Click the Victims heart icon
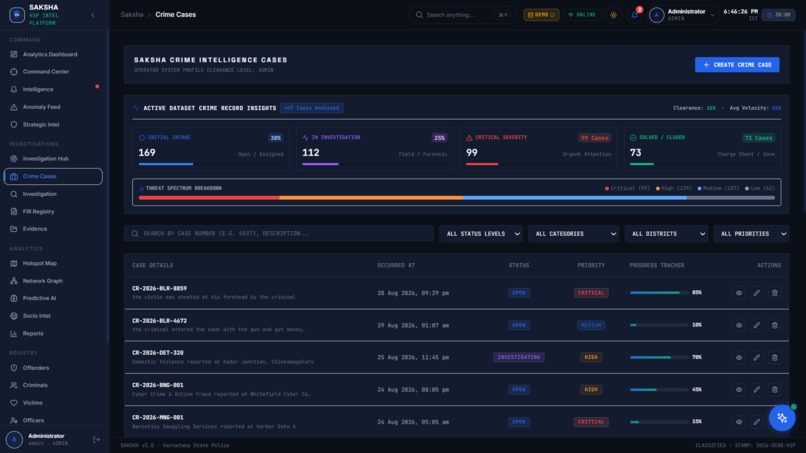This screenshot has height=453, width=806. pyautogui.click(x=14, y=403)
